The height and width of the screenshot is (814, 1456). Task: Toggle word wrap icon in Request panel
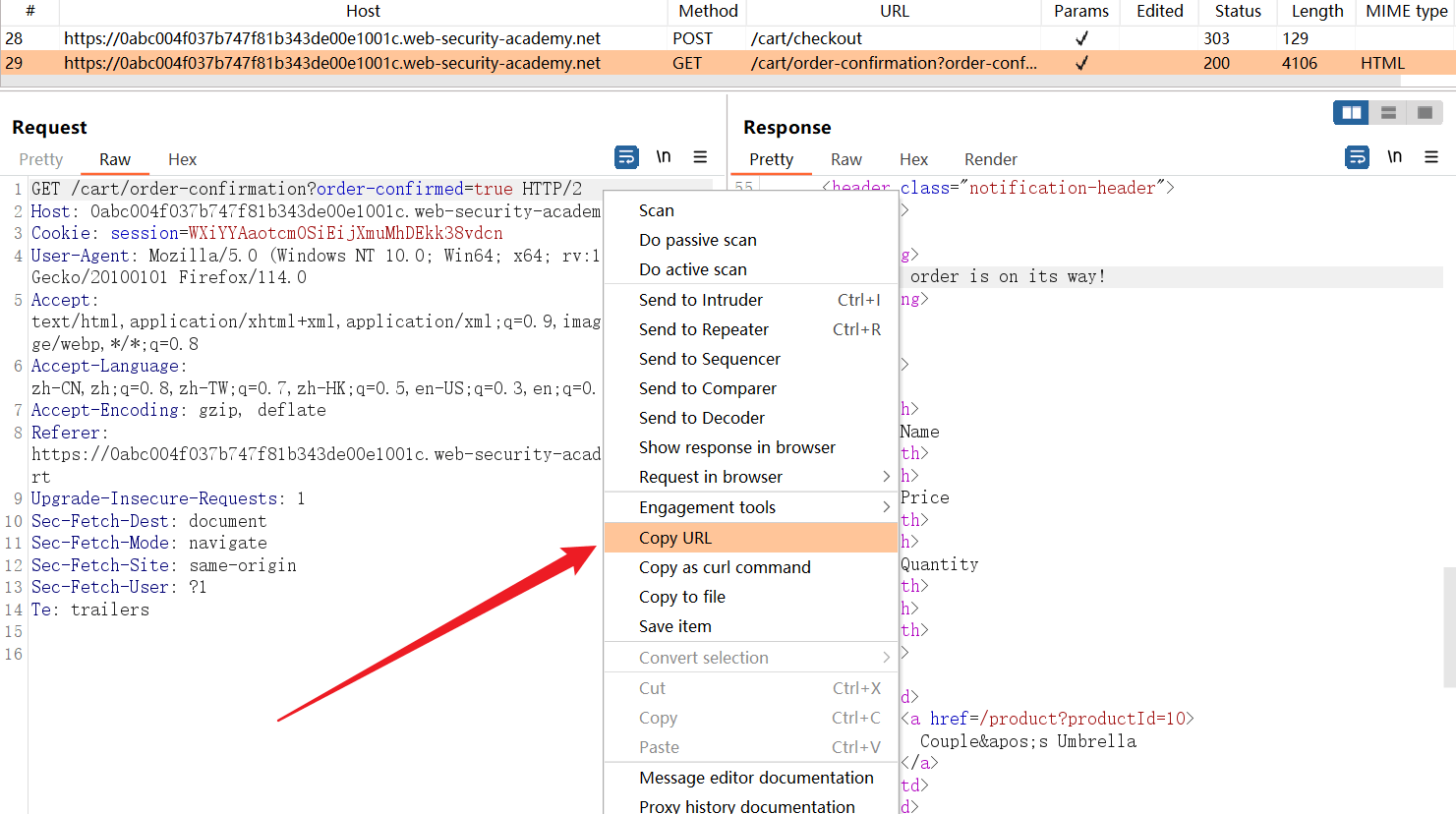coord(626,157)
